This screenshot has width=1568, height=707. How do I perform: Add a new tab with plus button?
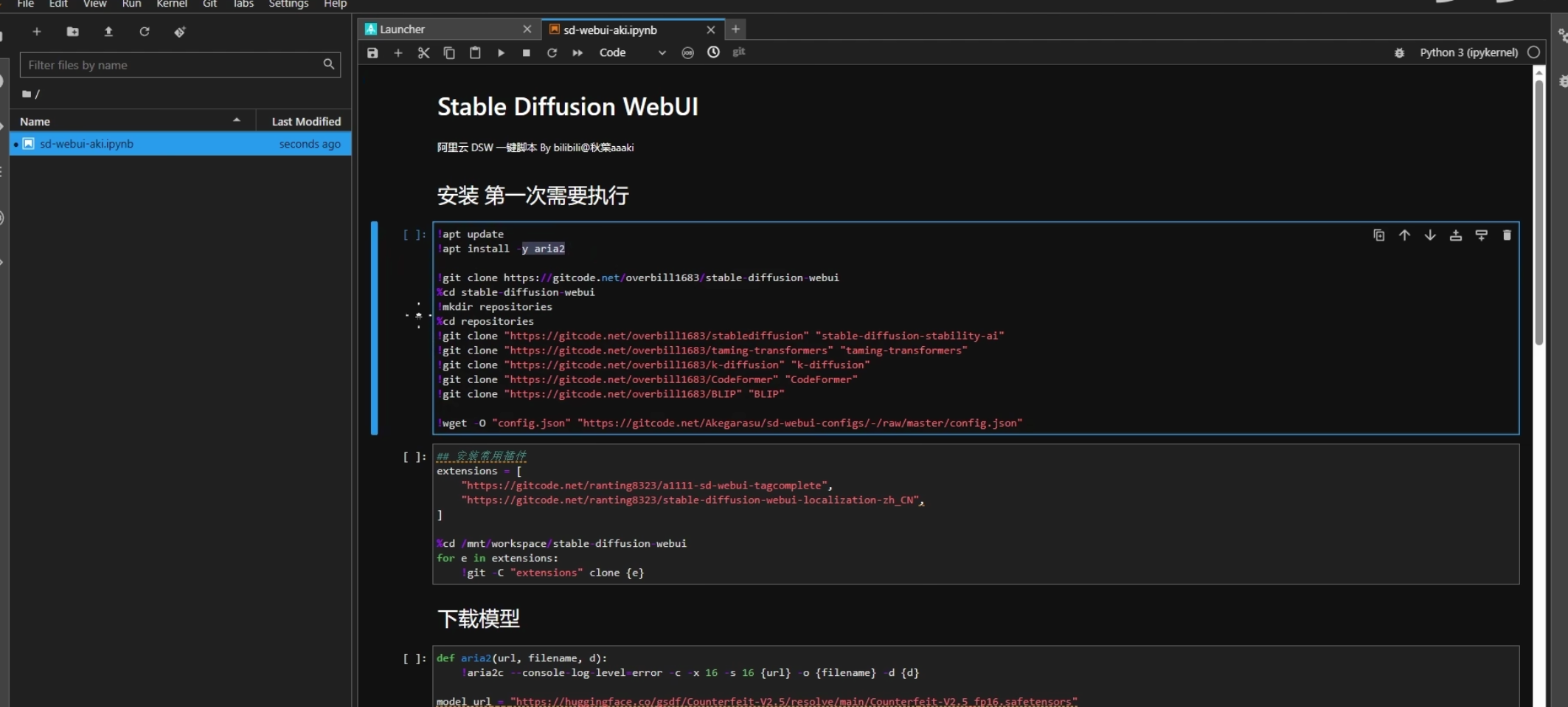tap(735, 29)
